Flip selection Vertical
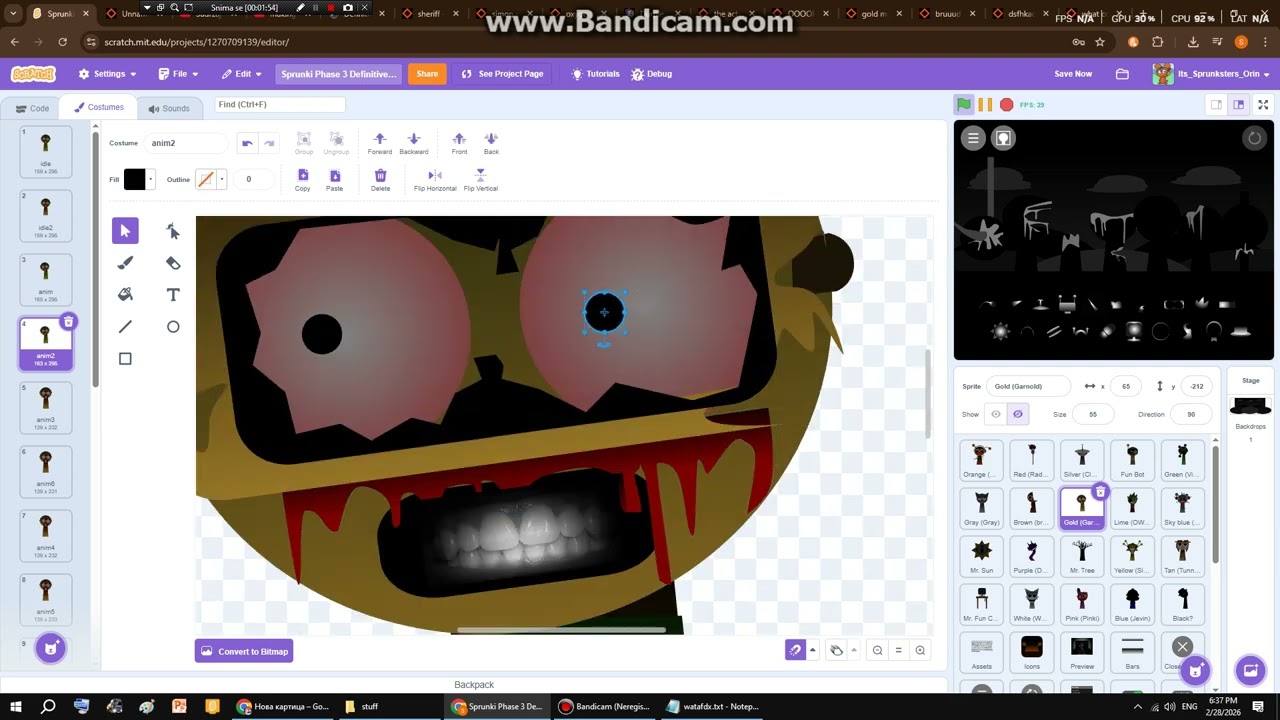 [x=481, y=180]
